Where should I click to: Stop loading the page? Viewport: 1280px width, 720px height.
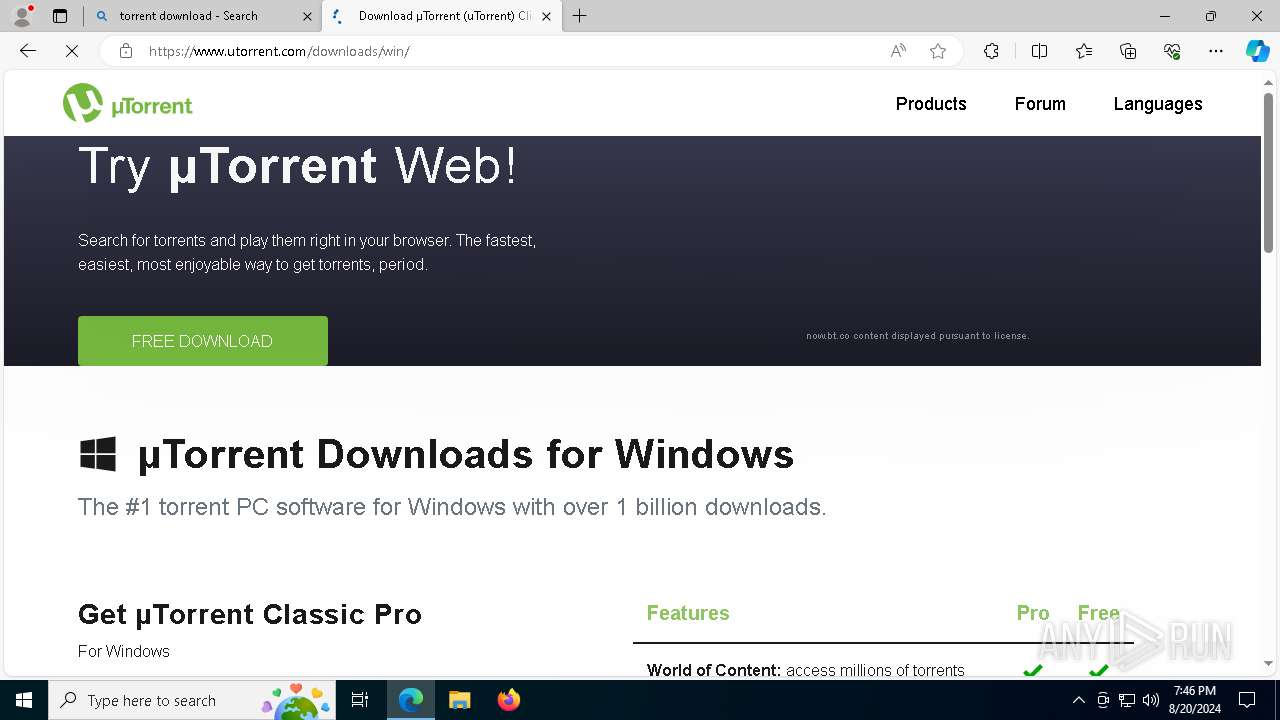coord(72,51)
